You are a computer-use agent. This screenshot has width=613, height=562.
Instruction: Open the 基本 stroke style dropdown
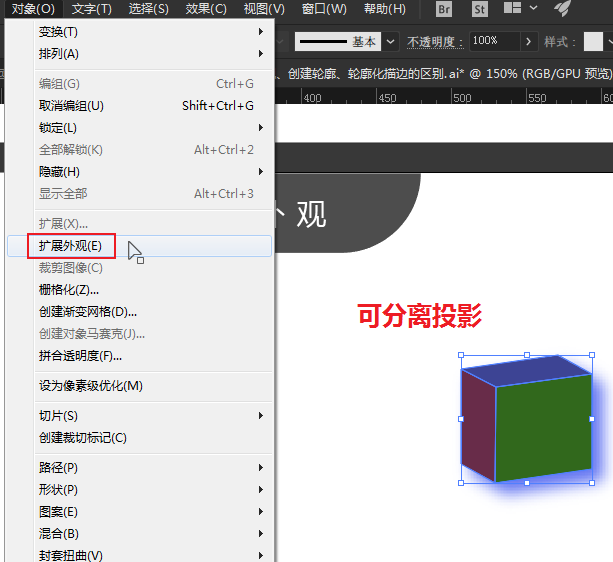390,41
